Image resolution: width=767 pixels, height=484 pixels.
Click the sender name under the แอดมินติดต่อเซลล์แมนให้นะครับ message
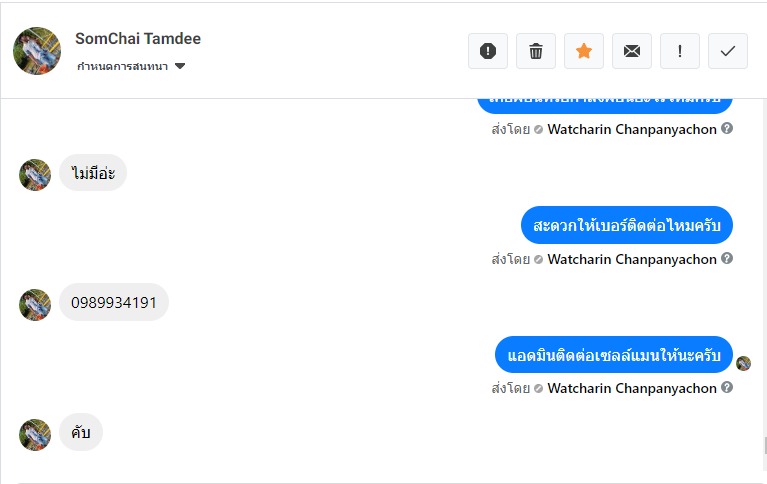(632, 388)
